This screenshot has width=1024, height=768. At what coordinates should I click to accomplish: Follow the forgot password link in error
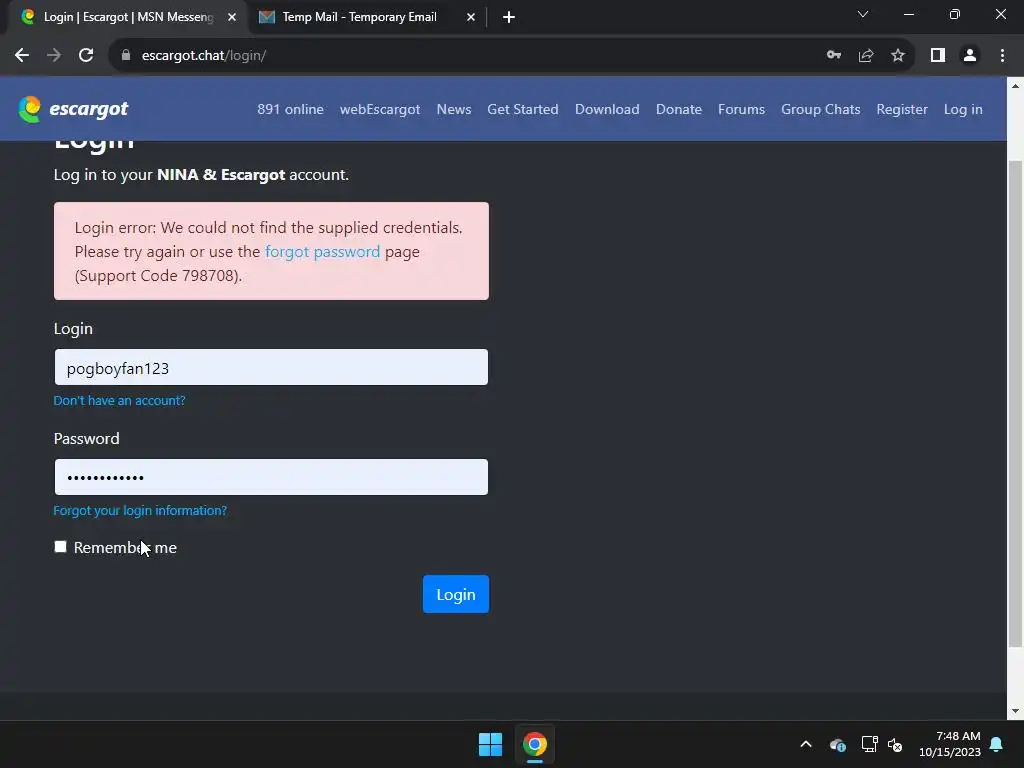[322, 251]
